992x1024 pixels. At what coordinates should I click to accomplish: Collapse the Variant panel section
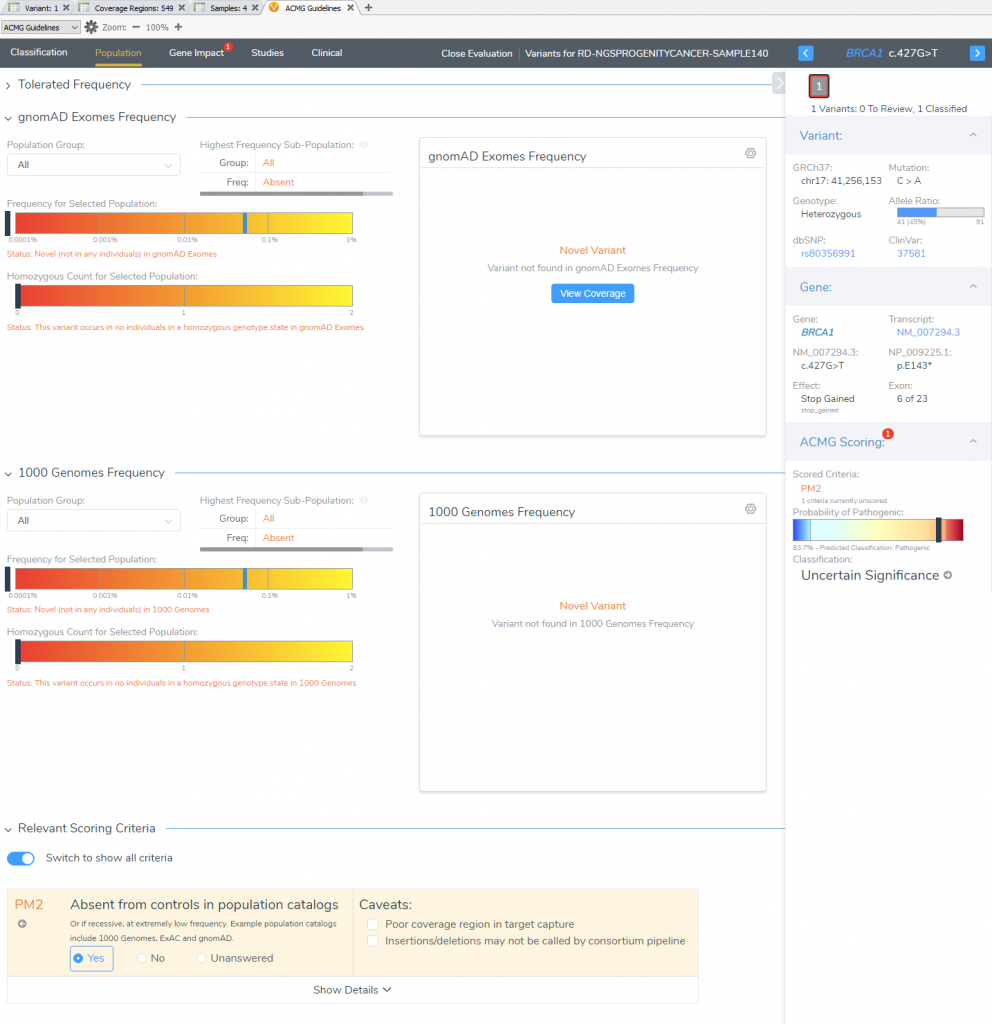click(974, 135)
